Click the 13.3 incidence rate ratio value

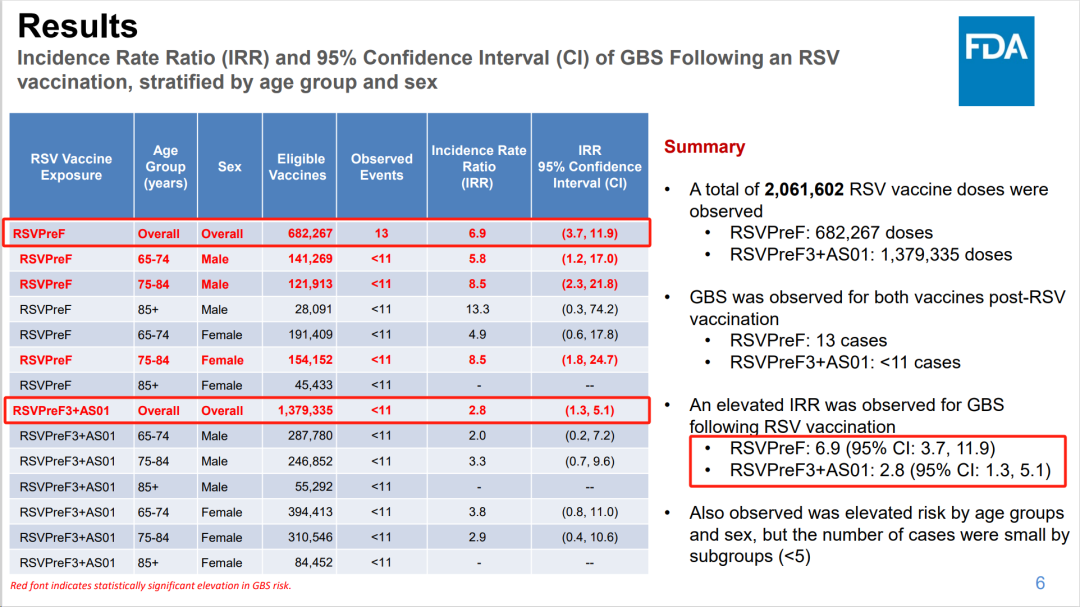(478, 310)
